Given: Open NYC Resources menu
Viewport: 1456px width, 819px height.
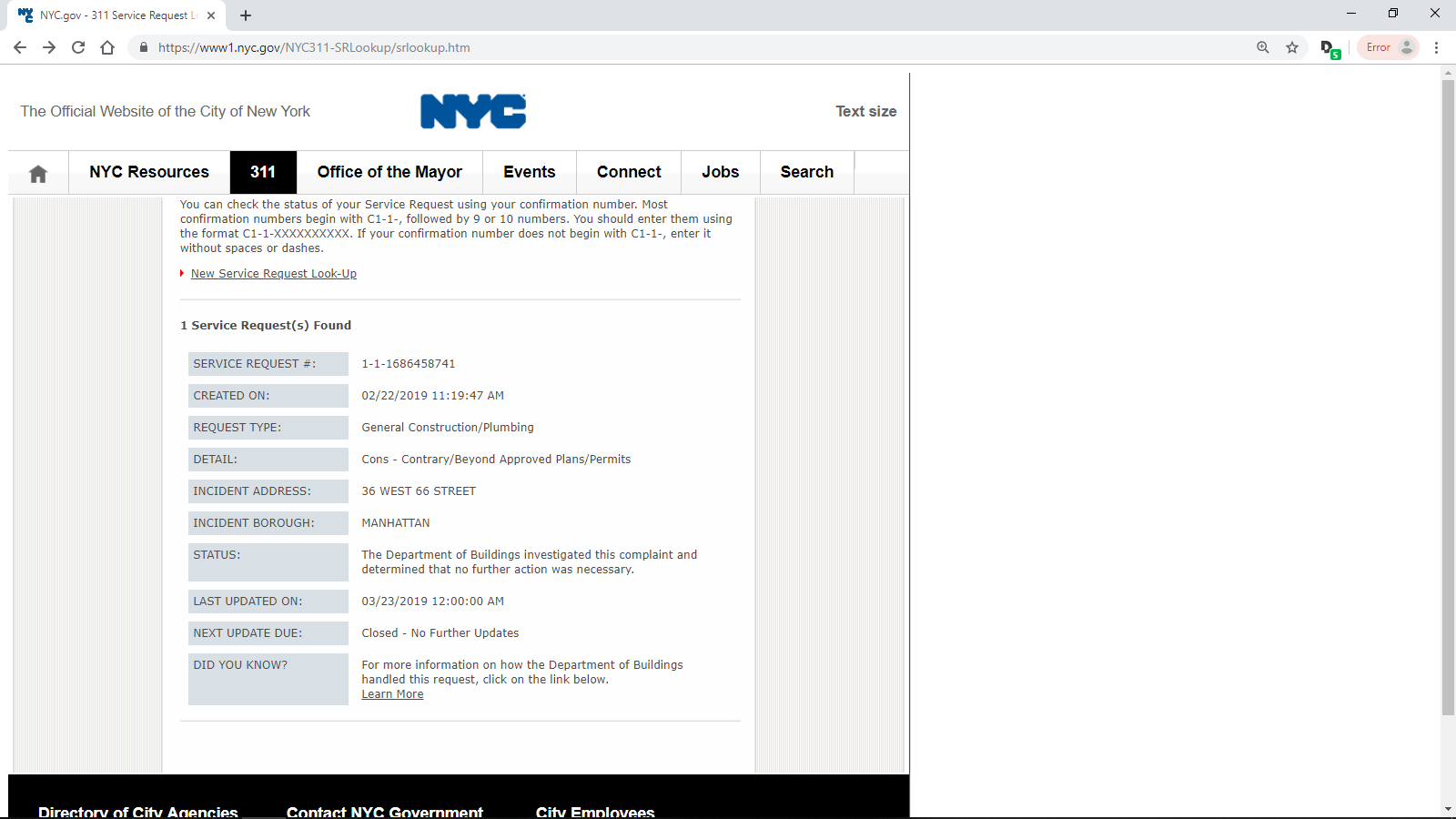Looking at the screenshot, I should (149, 172).
